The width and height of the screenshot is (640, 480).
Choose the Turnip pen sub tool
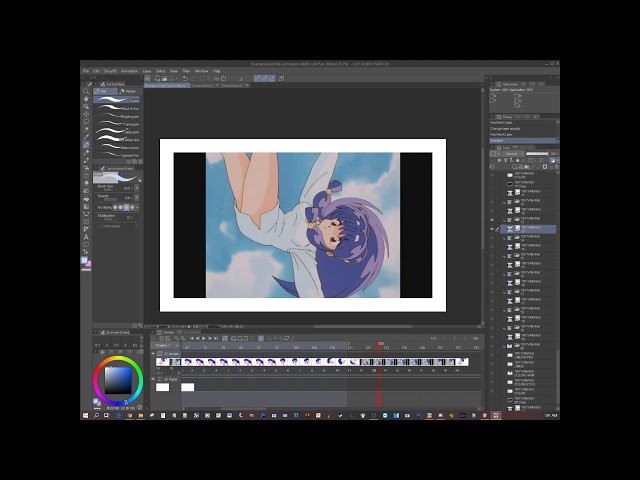point(117,124)
